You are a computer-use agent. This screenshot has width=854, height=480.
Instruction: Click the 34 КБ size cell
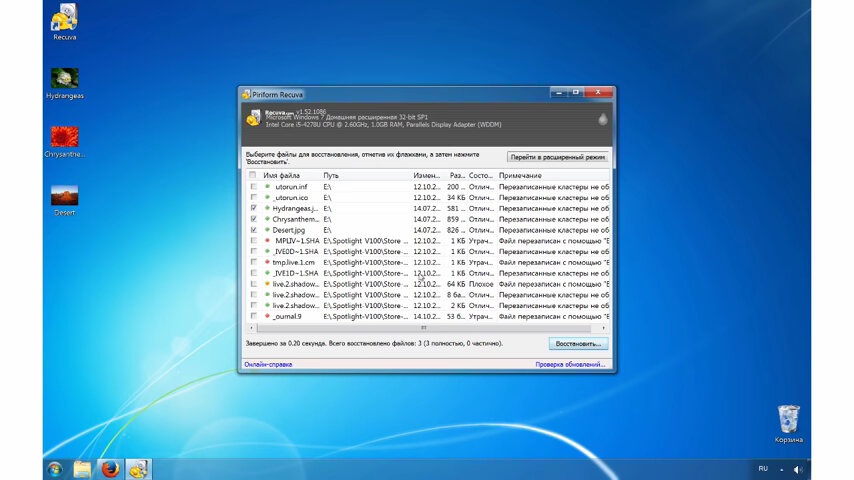pyautogui.click(x=456, y=197)
